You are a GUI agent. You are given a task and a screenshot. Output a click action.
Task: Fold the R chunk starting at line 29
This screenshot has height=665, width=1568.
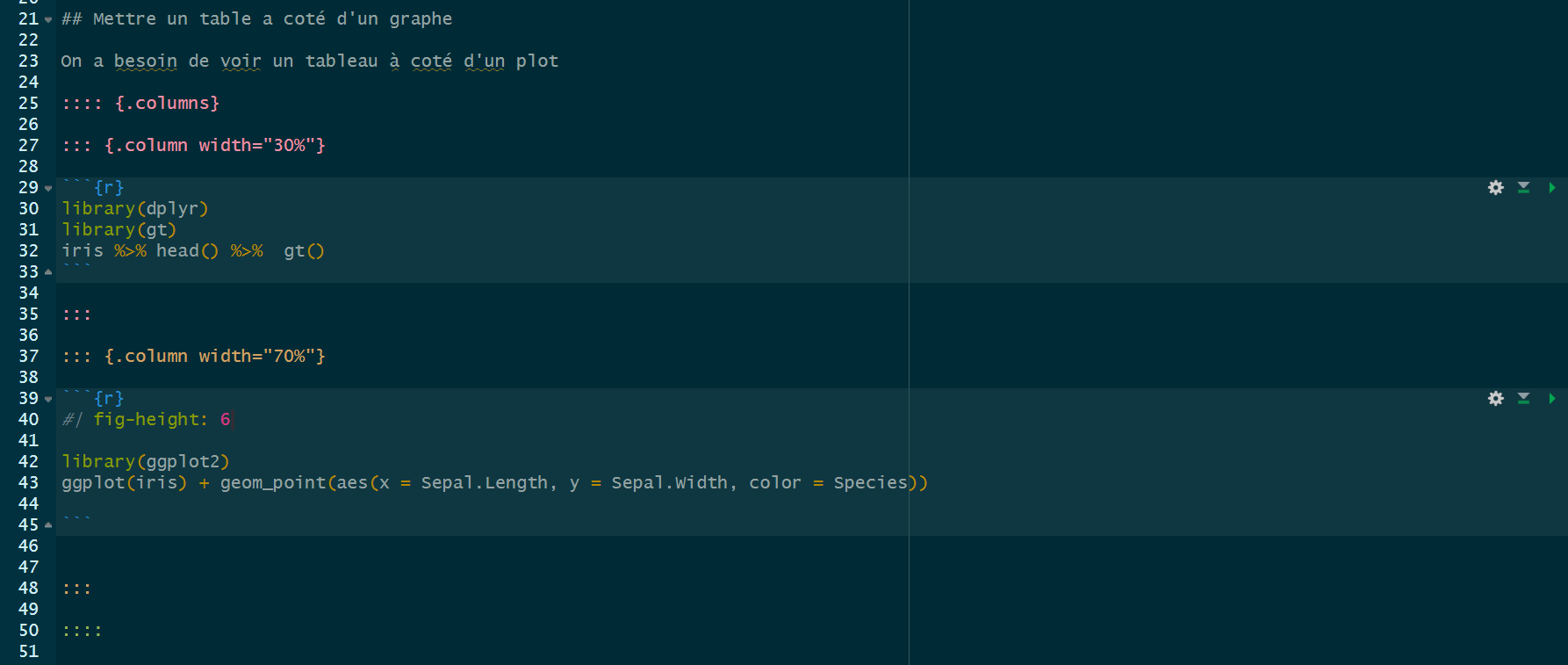48,188
